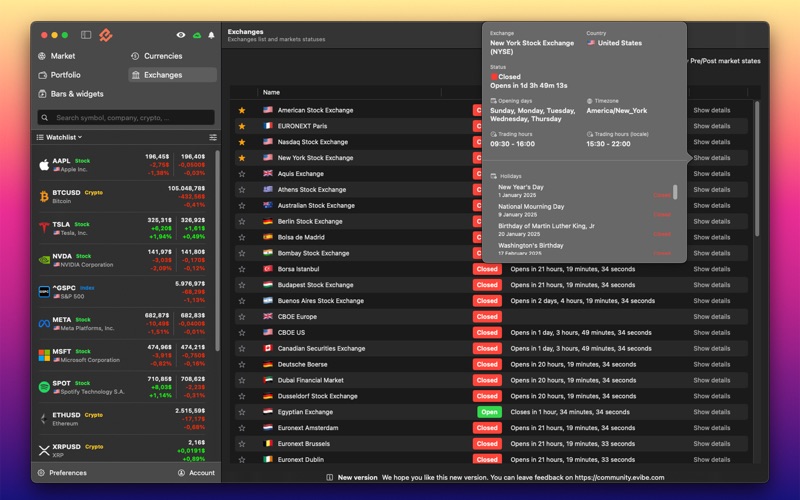Select the Exchanges section
Screen dimensions: 800x500
[x=172, y=74]
